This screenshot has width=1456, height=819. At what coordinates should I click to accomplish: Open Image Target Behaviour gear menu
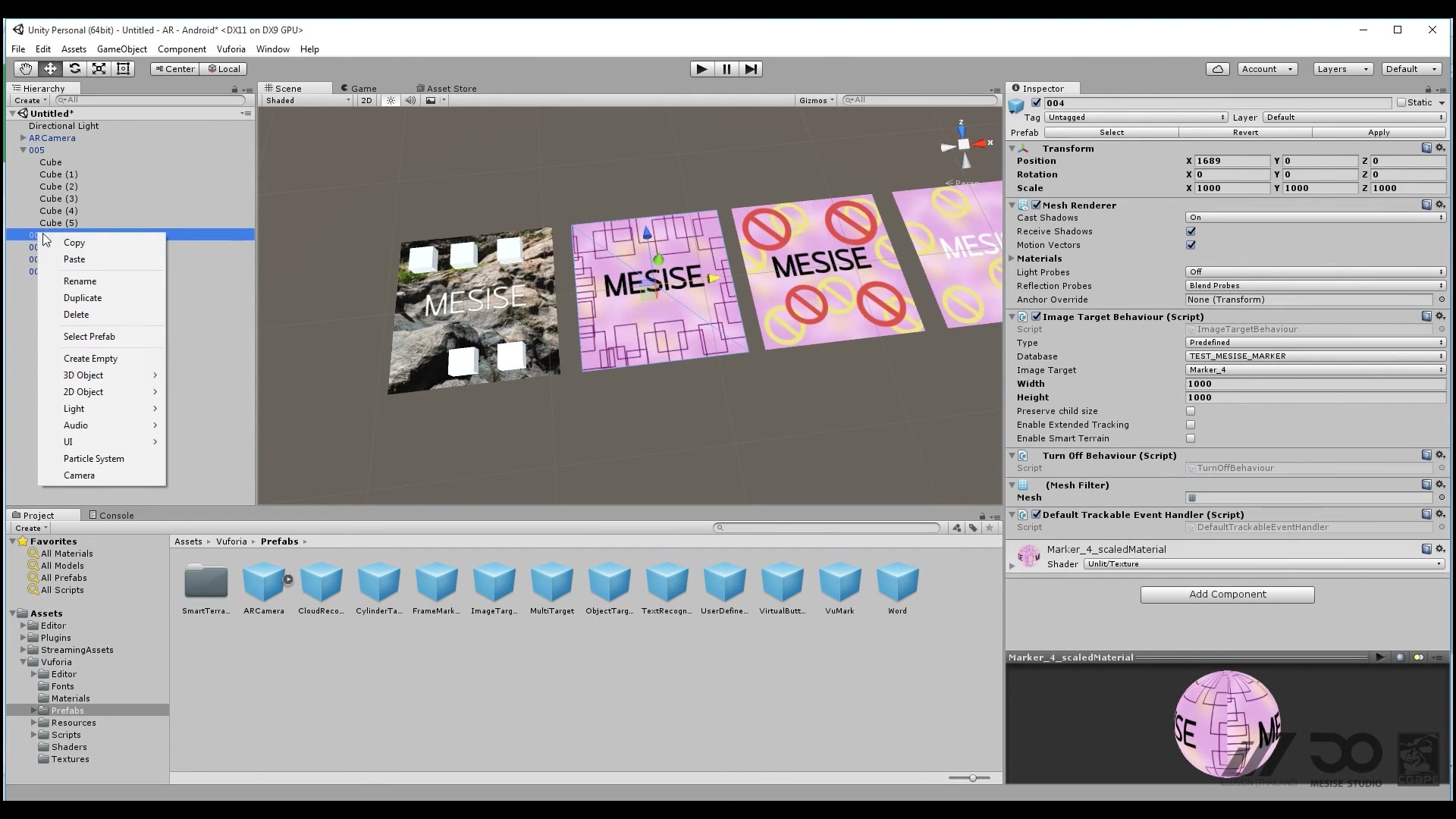click(1440, 316)
